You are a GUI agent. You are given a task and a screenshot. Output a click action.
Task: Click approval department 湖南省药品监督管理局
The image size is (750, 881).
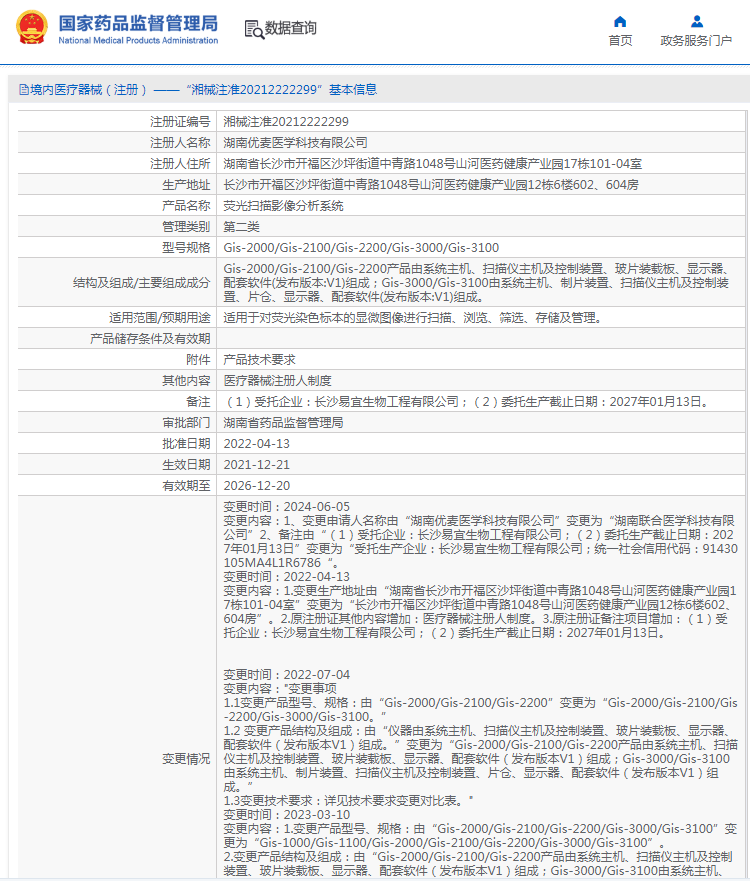(283, 423)
